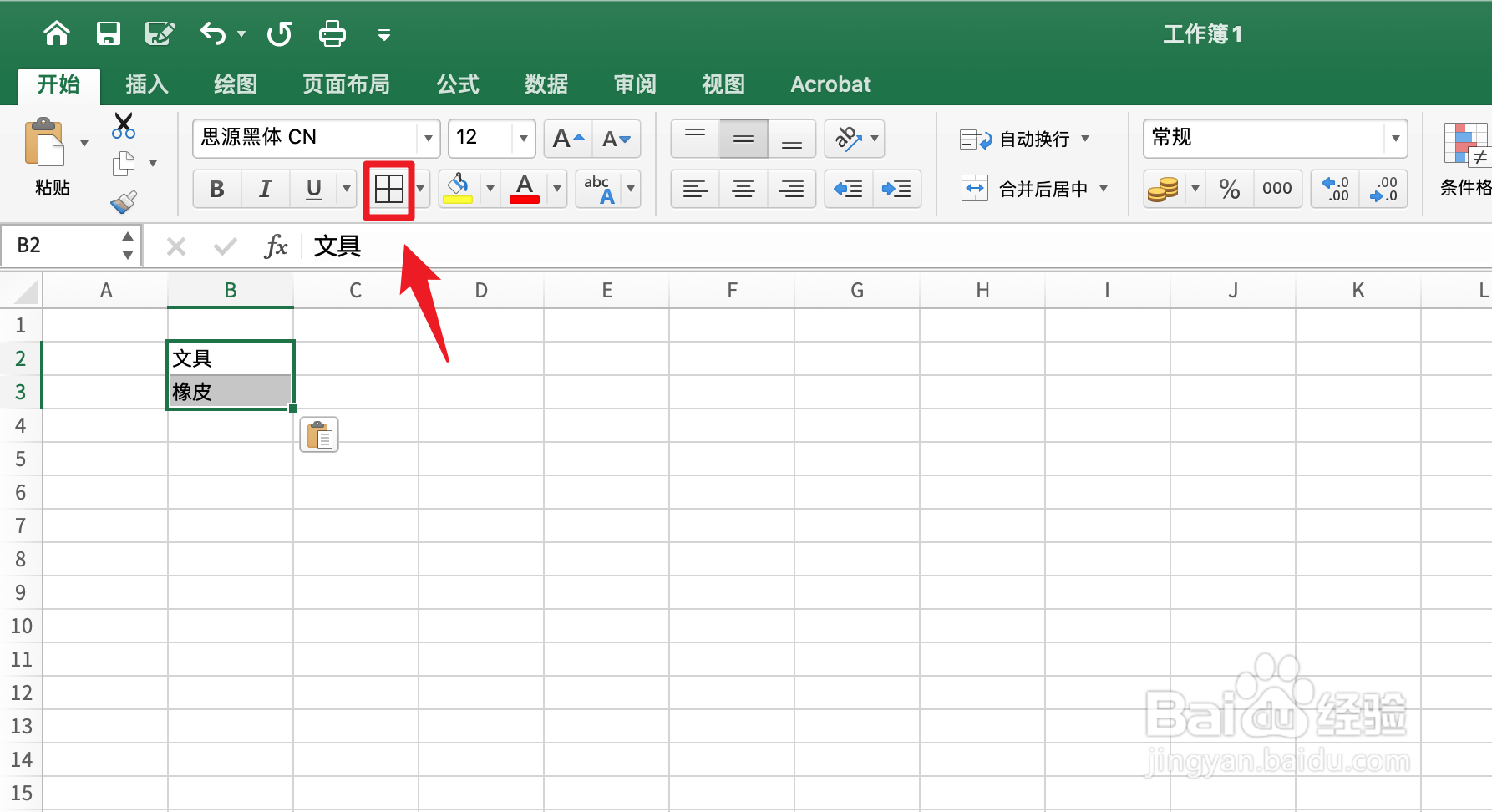This screenshot has height=812, width=1492.
Task: Click the fx insert function button
Action: (276, 246)
